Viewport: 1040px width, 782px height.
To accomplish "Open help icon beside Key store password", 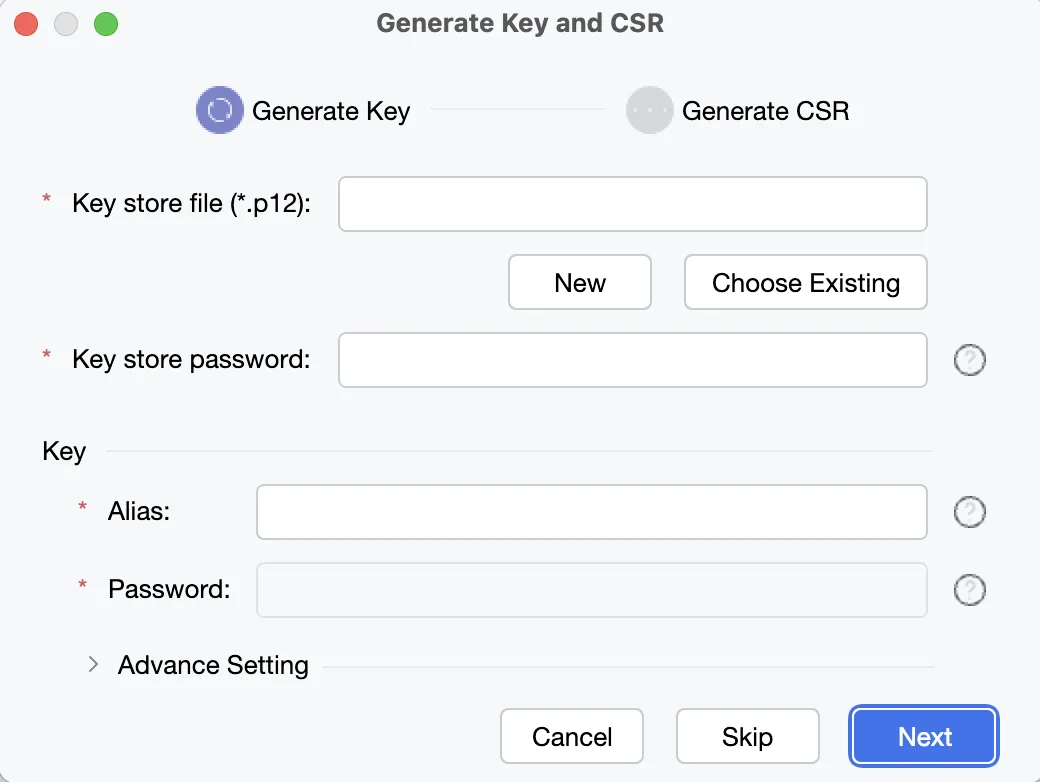I will 970,360.
